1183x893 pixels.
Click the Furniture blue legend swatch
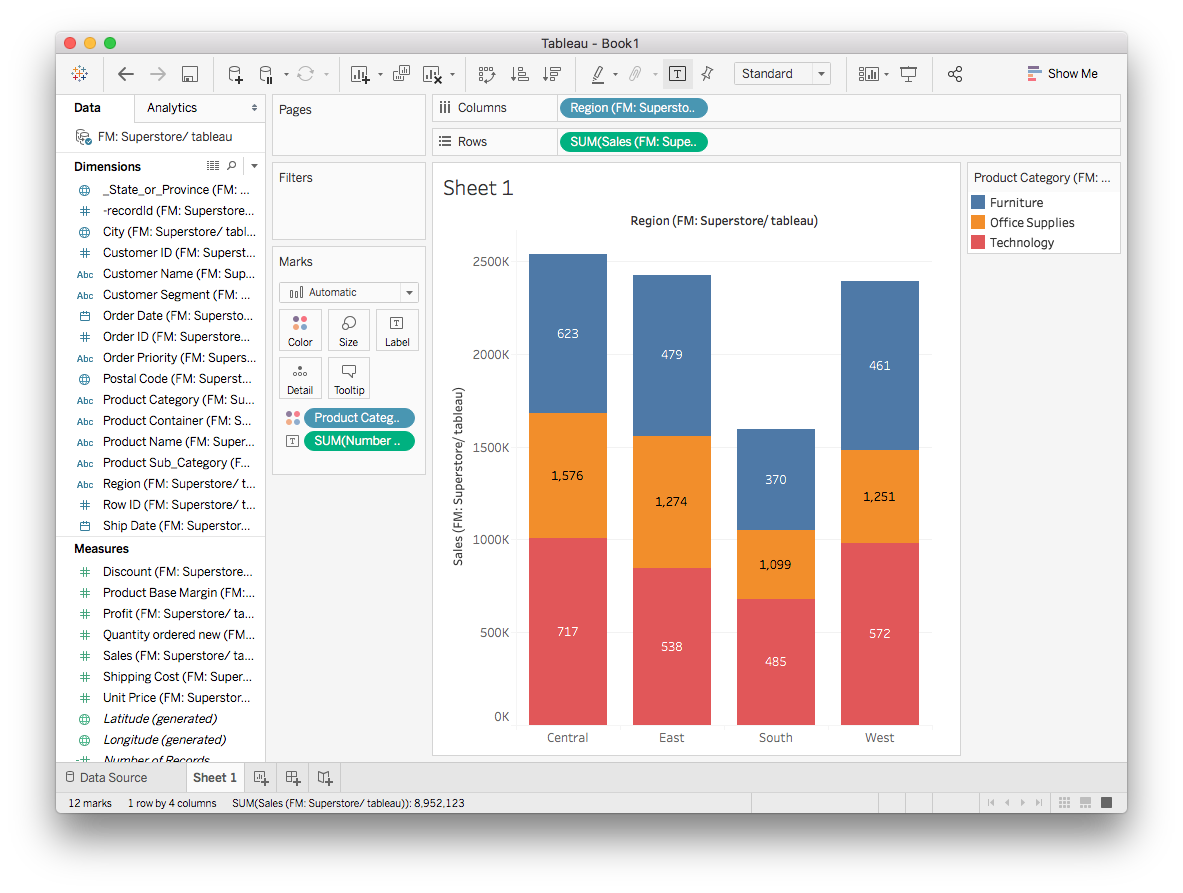[x=979, y=203]
